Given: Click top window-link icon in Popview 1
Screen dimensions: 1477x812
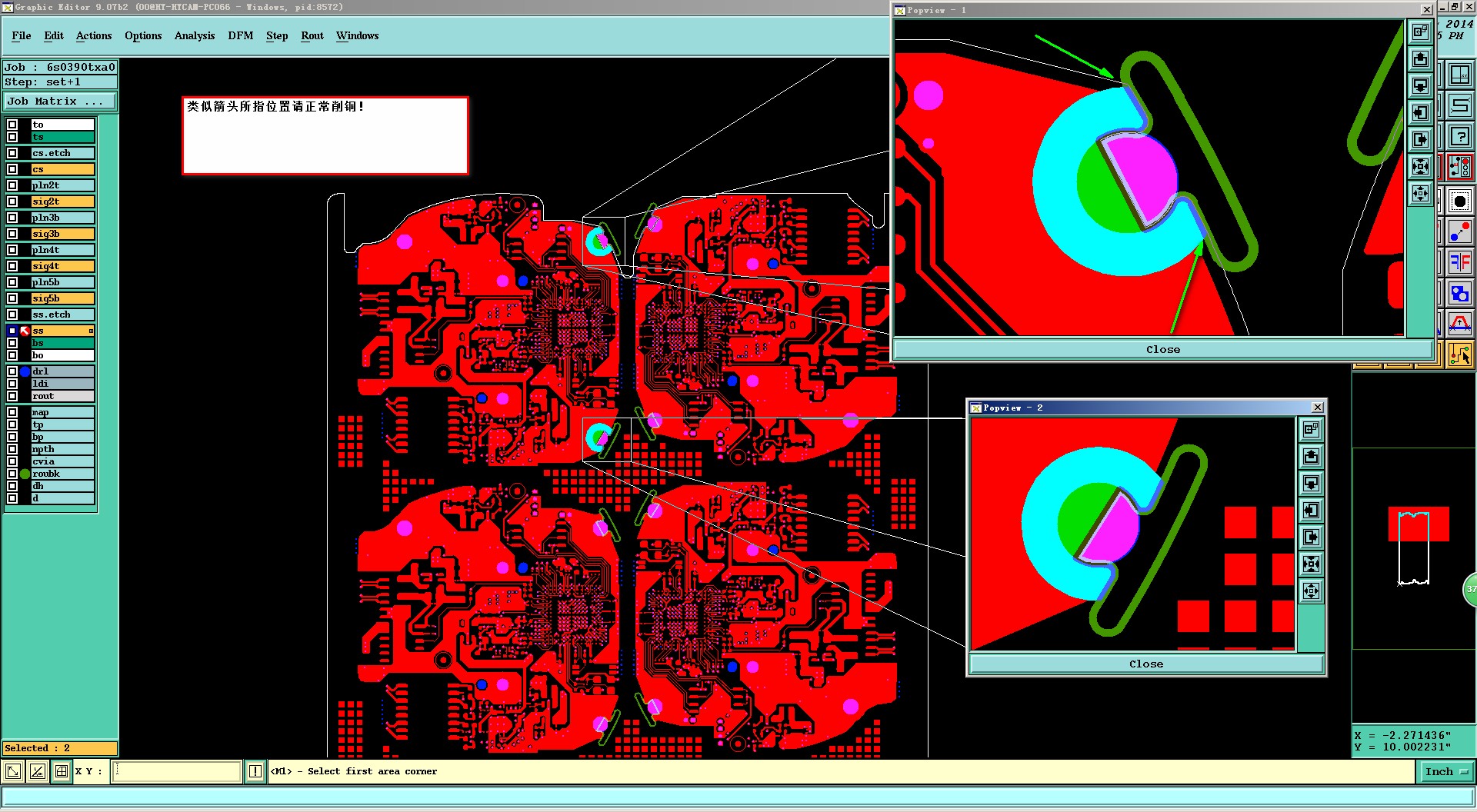Looking at the screenshot, I should pos(1420,32).
